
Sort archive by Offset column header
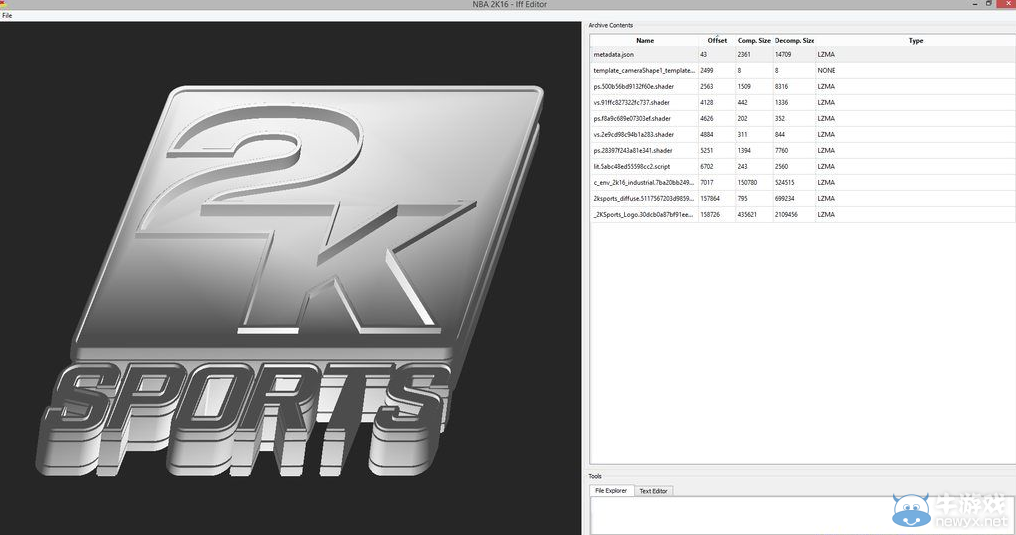click(717, 40)
